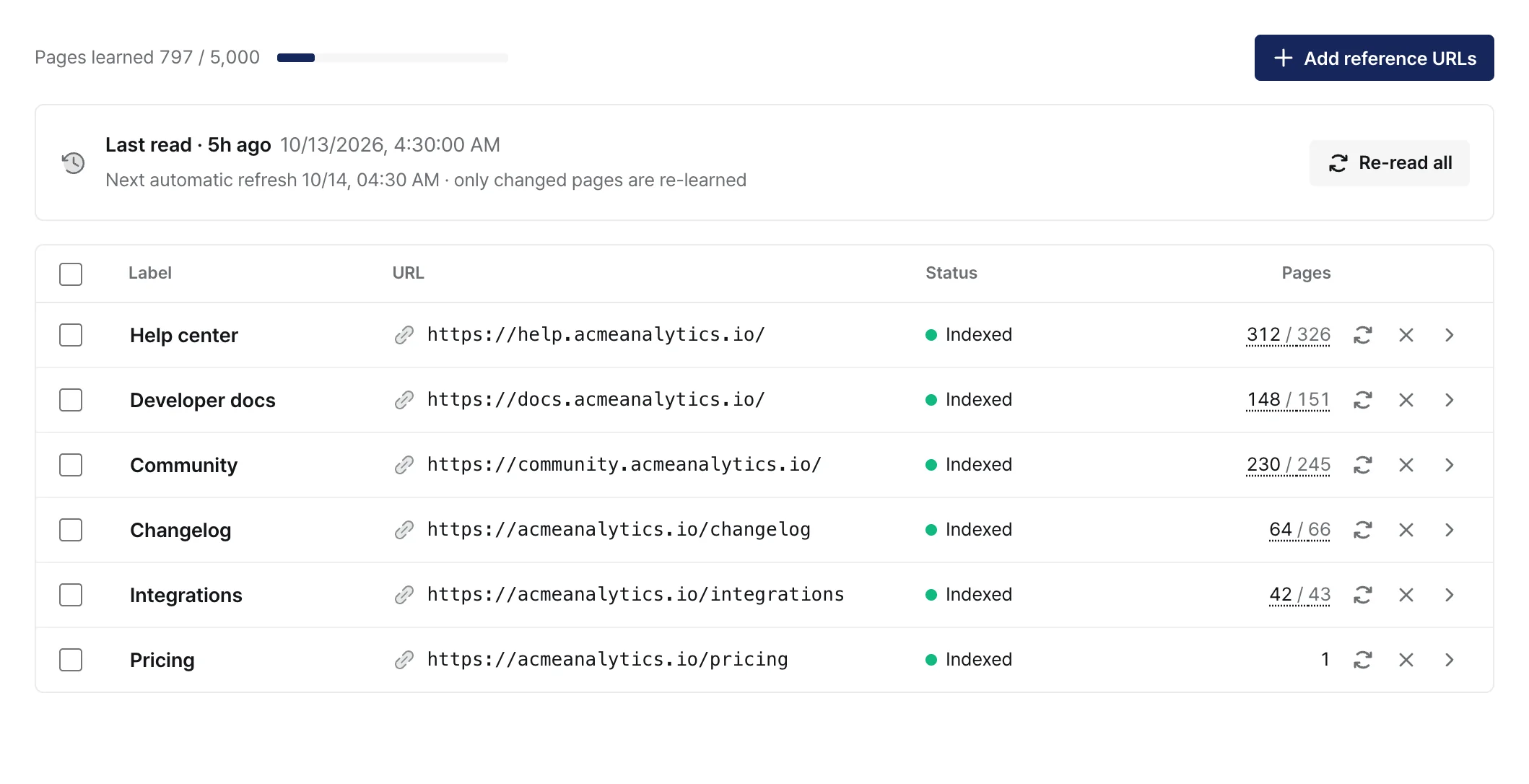This screenshot has height=784, width=1529.
Task: Check the Developer docs row checkbox
Action: pos(71,400)
